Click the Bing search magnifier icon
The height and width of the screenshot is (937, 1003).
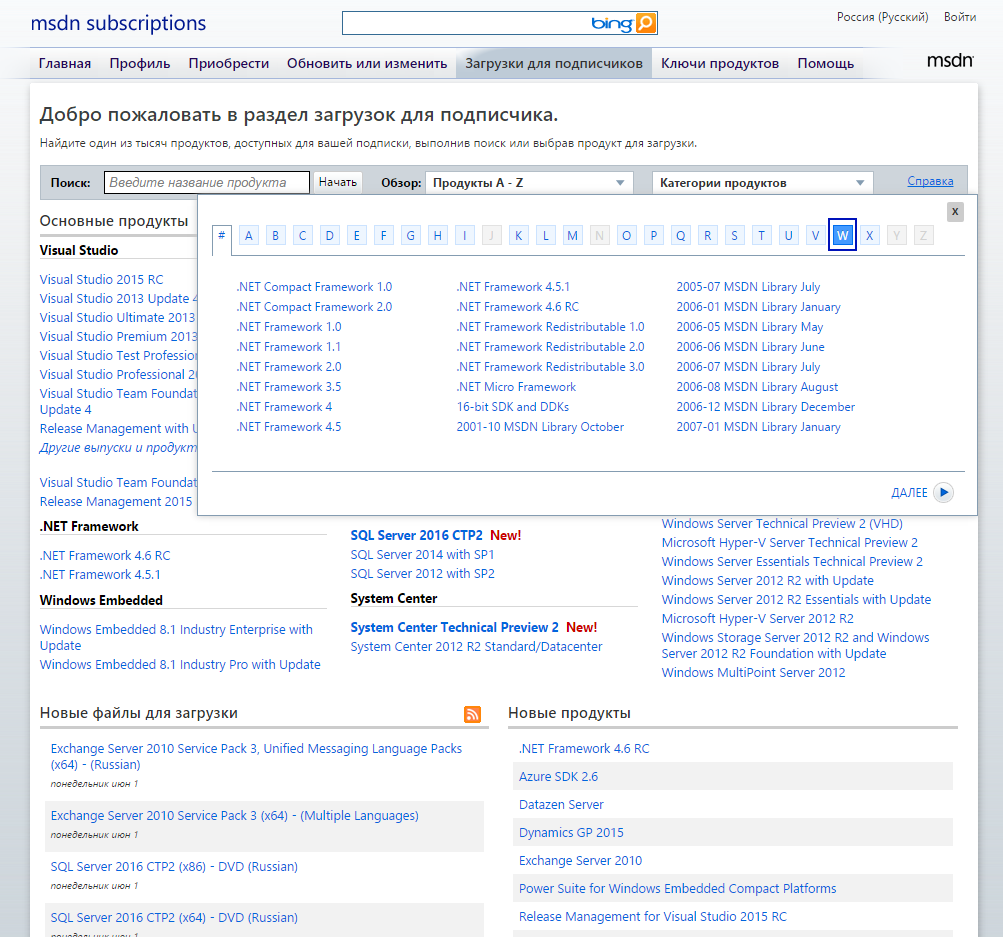tap(645, 24)
